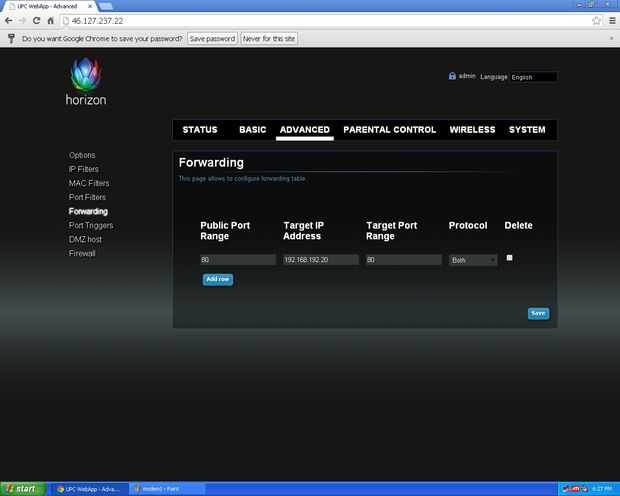
Task: Open the browser home page icon
Action: tap(50, 21)
